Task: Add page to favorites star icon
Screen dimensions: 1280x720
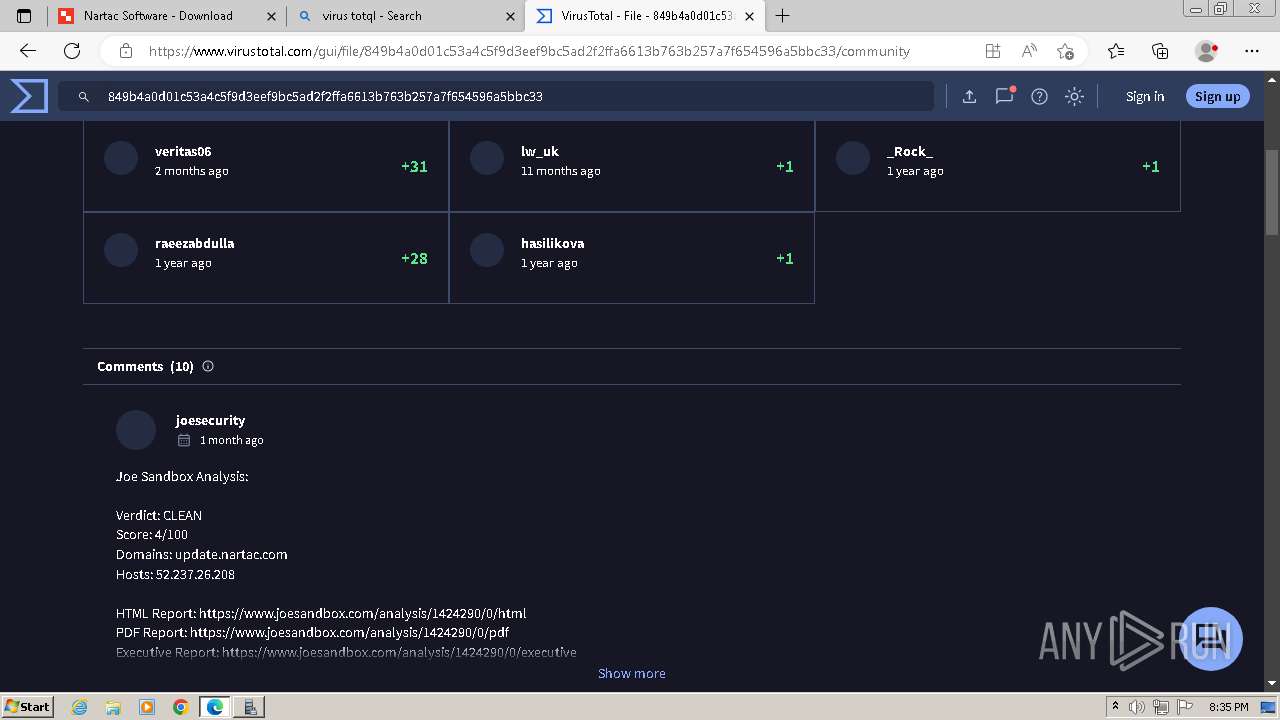Action: (x=1065, y=51)
